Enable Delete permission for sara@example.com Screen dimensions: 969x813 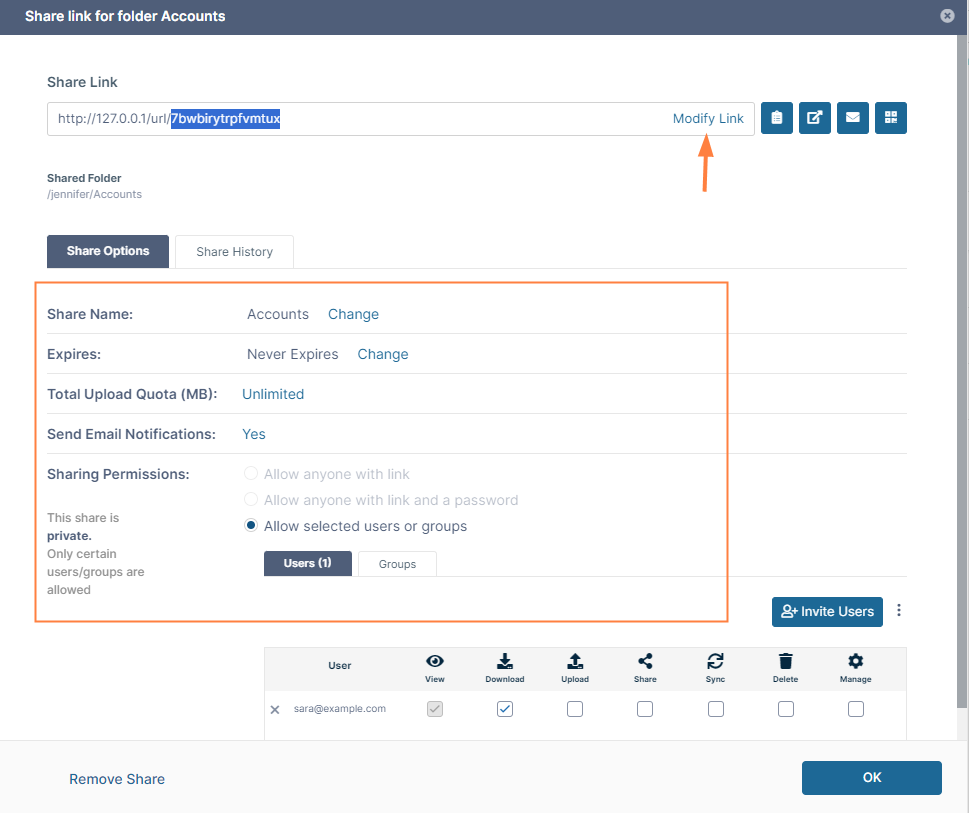click(x=785, y=709)
